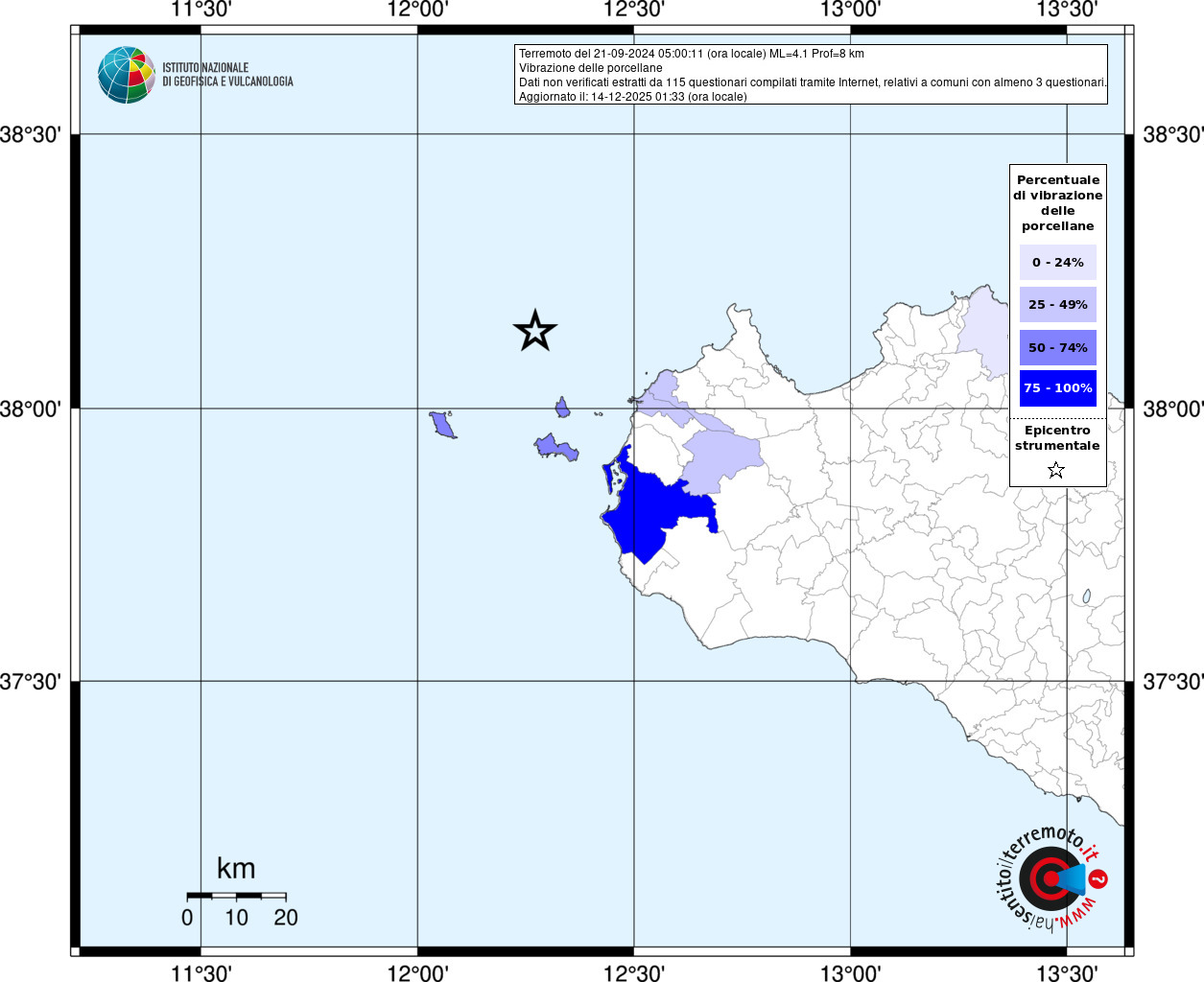Screen dimensions: 1204x982
Task: Click the scale bar '20' value
Action: 286,918
